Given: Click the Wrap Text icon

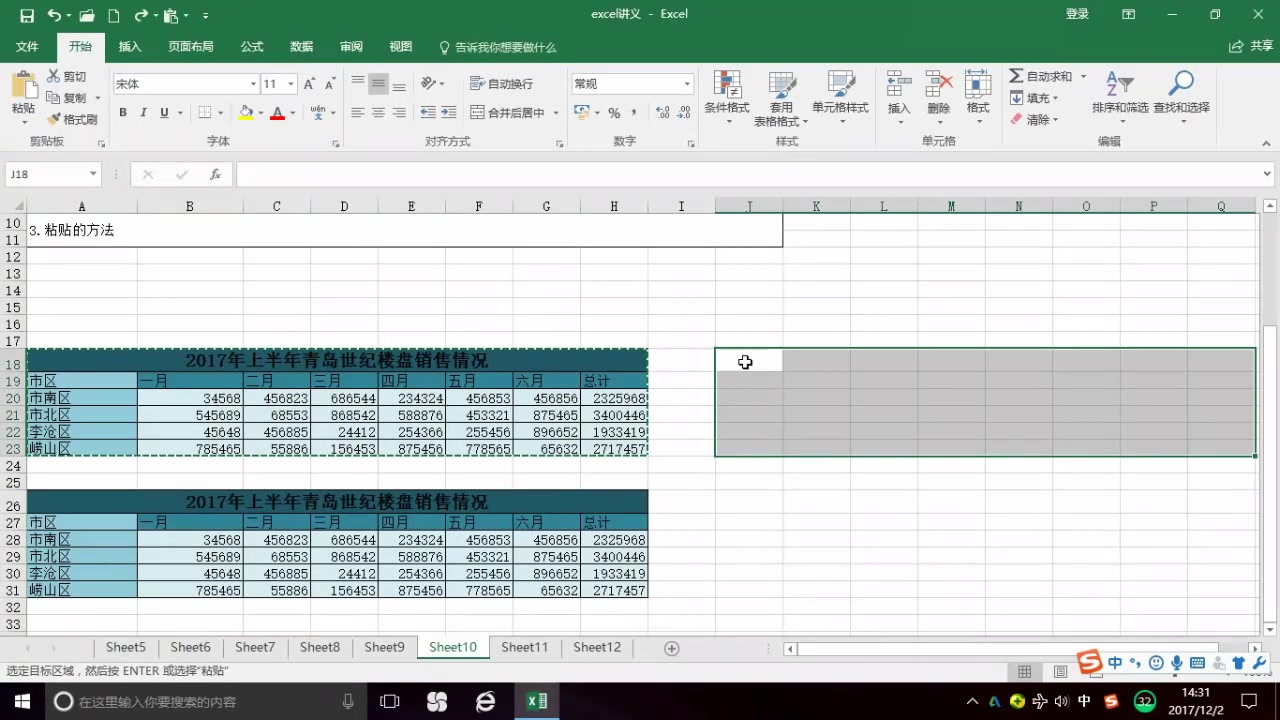Looking at the screenshot, I should tap(489, 83).
